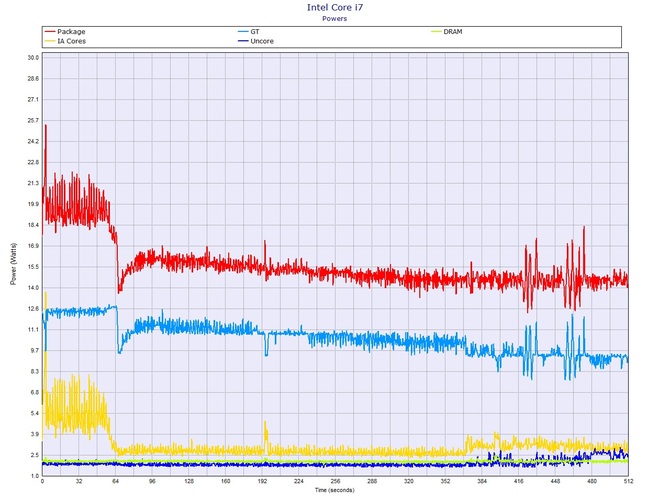Click the dark blue Uncore legend color line

click(244, 41)
